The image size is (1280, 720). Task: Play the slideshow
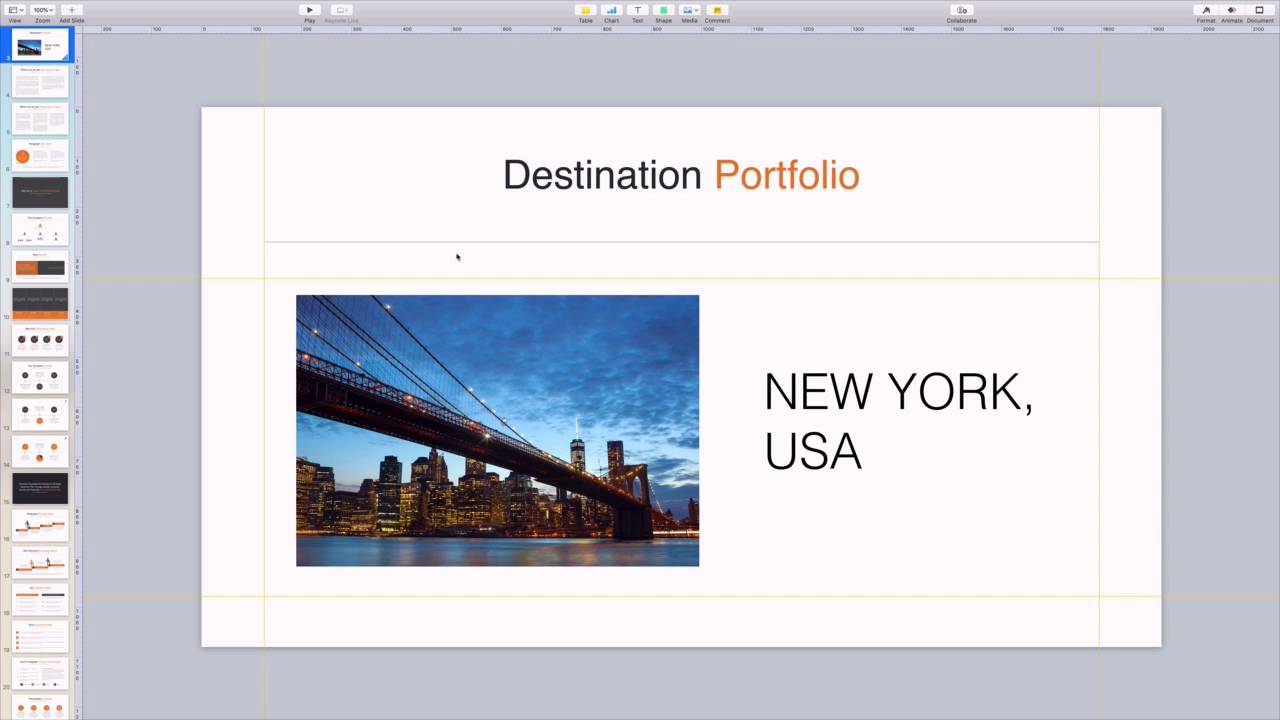[310, 10]
